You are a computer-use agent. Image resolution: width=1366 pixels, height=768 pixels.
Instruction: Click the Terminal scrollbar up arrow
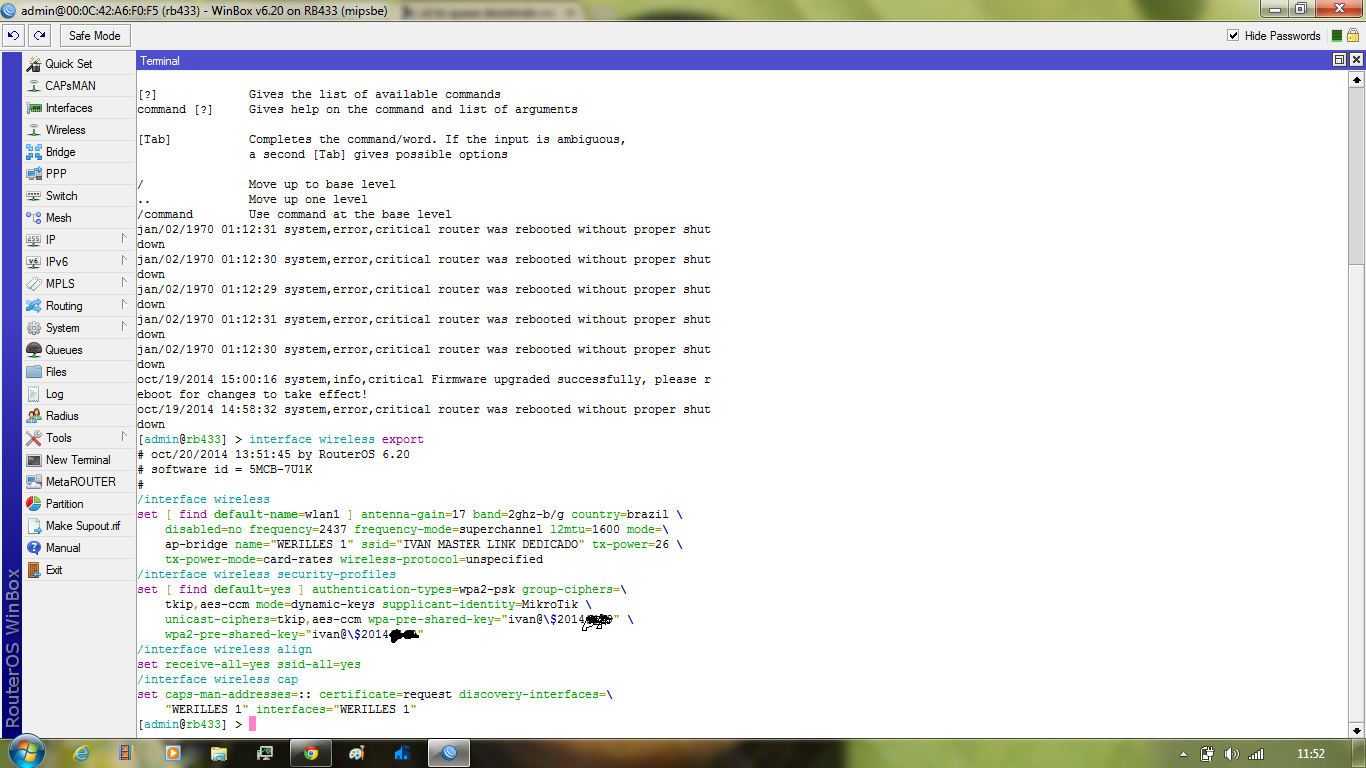click(x=1357, y=77)
